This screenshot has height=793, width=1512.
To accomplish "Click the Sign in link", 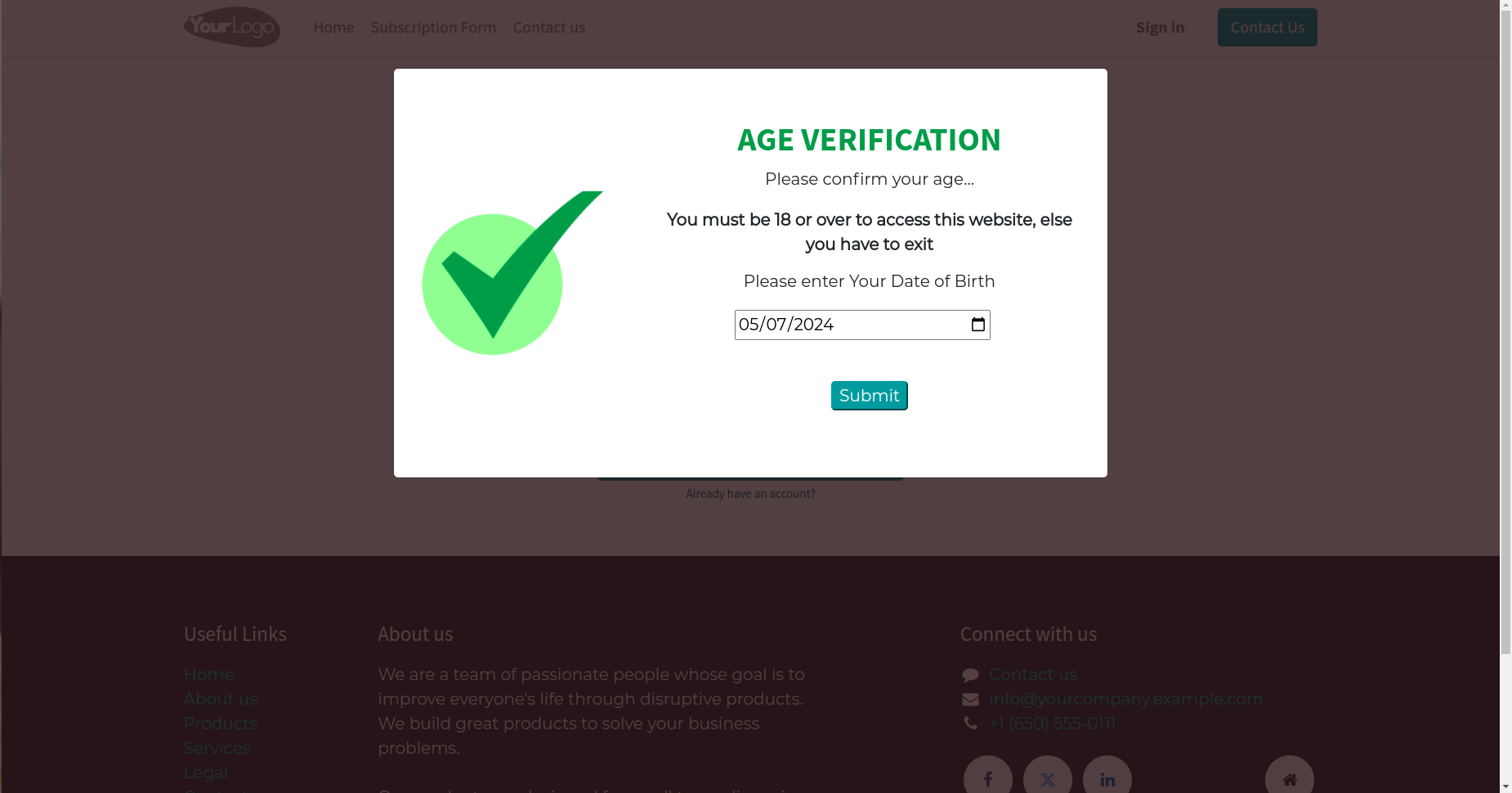I will click(1160, 27).
